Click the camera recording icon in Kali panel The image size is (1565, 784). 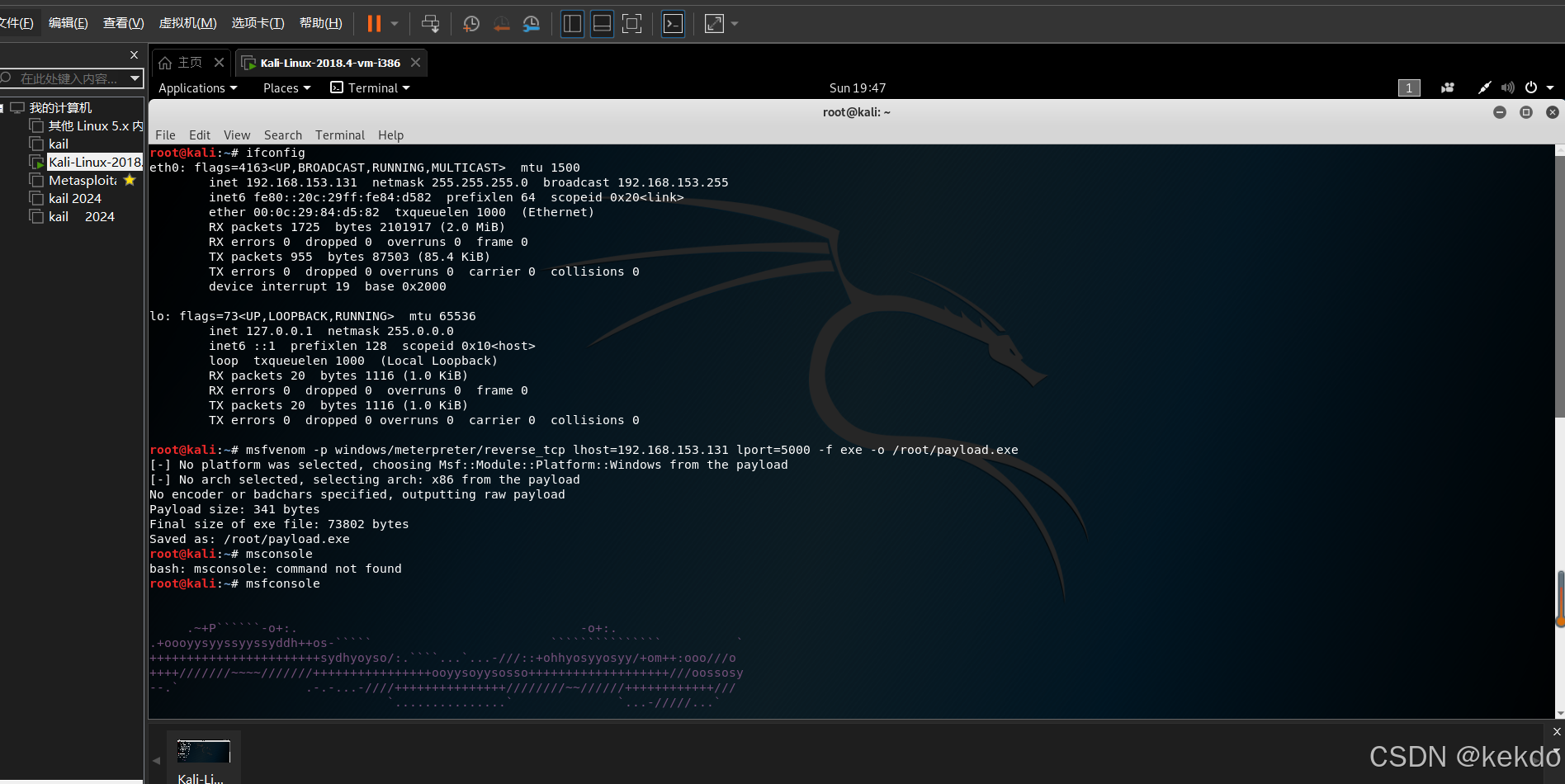click(x=1448, y=88)
